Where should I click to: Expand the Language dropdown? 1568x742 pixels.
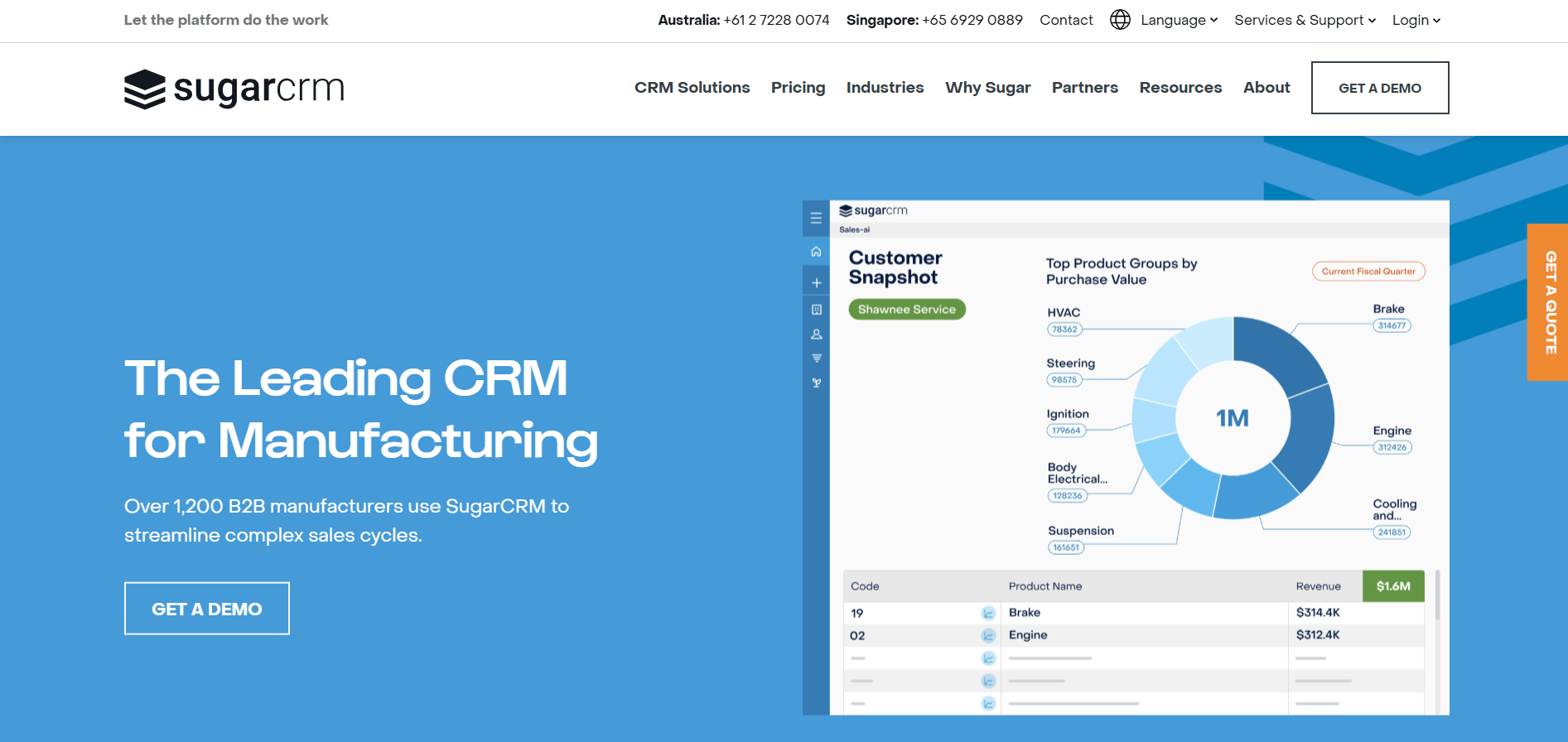[1179, 20]
